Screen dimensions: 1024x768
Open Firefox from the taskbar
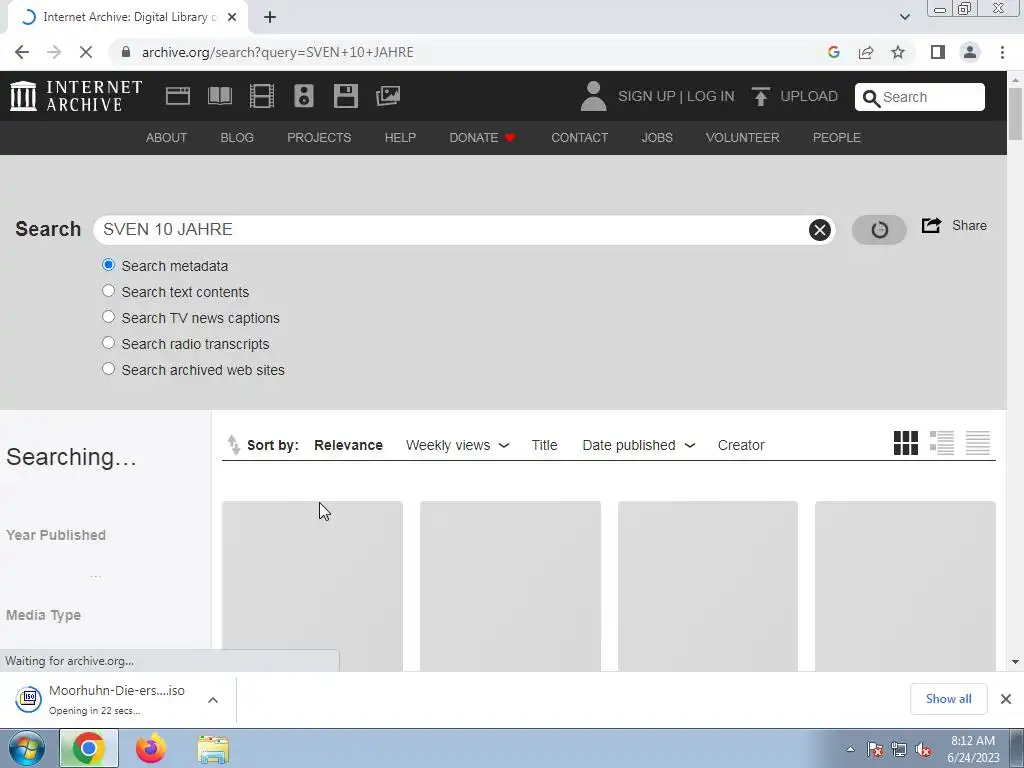[x=150, y=748]
